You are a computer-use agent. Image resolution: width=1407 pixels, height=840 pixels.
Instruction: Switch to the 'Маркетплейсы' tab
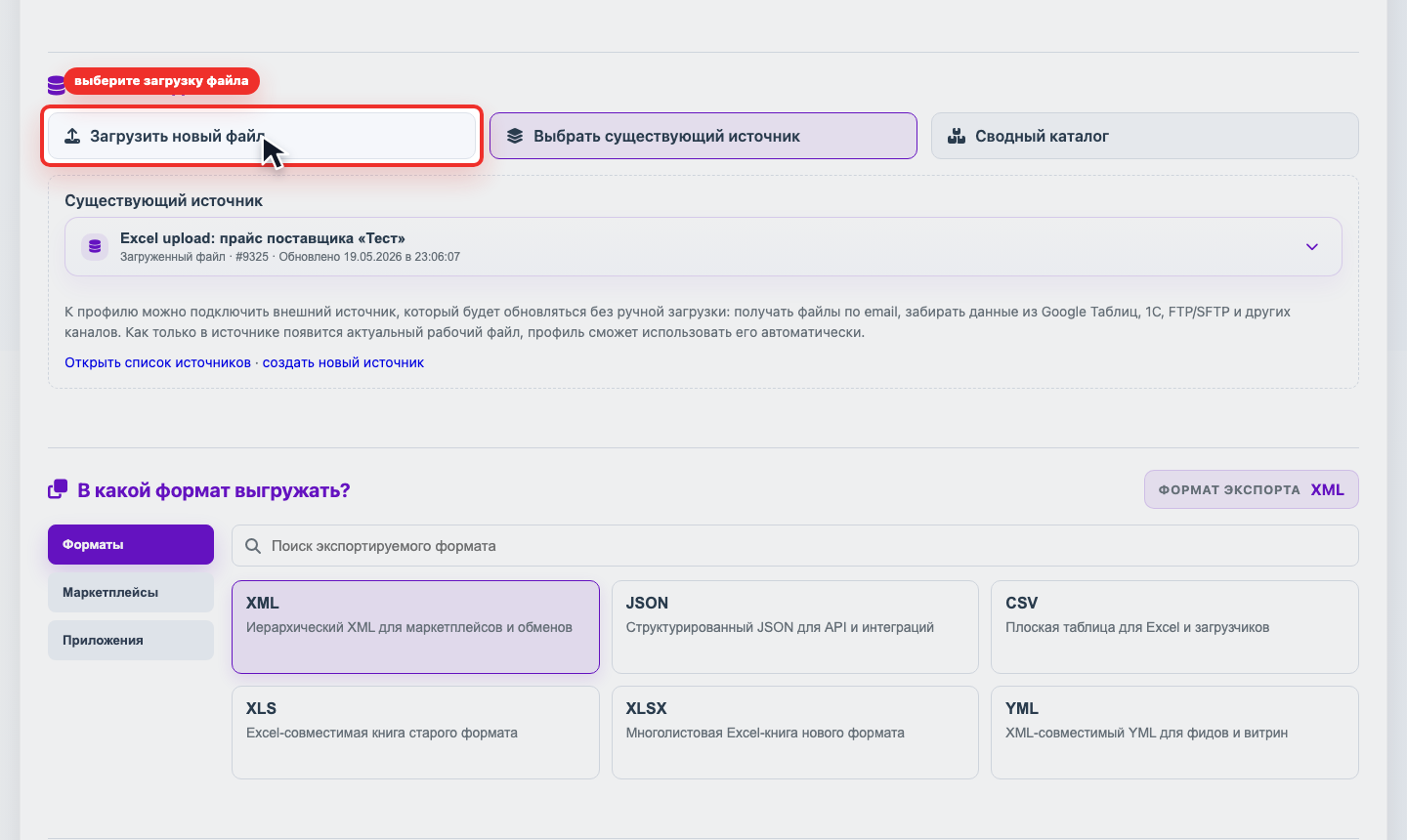pos(131,592)
